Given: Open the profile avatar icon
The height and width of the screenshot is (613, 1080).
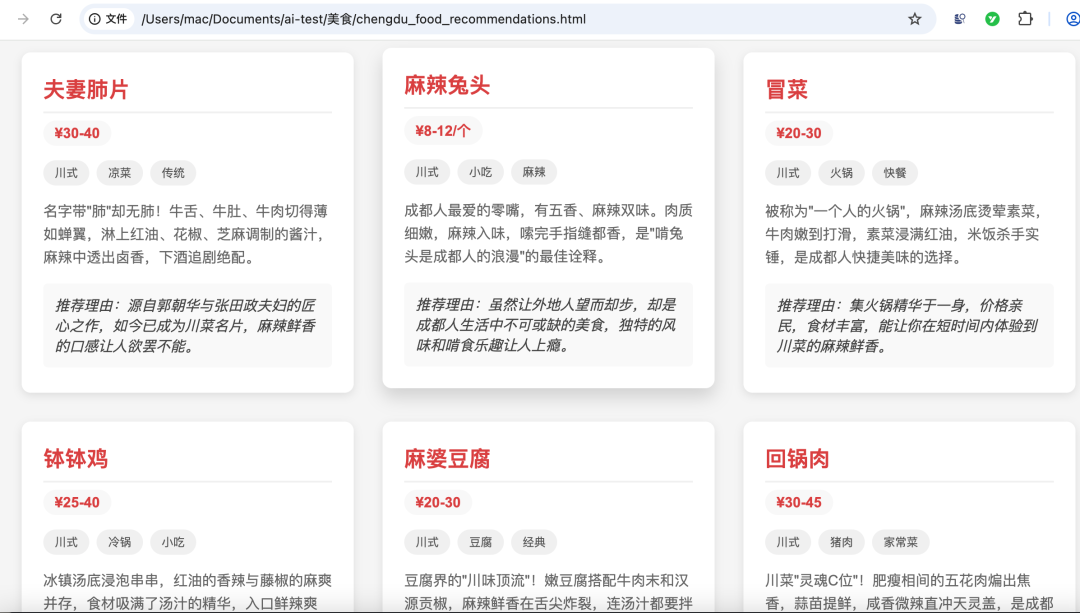Looking at the screenshot, I should click(x=1071, y=19).
